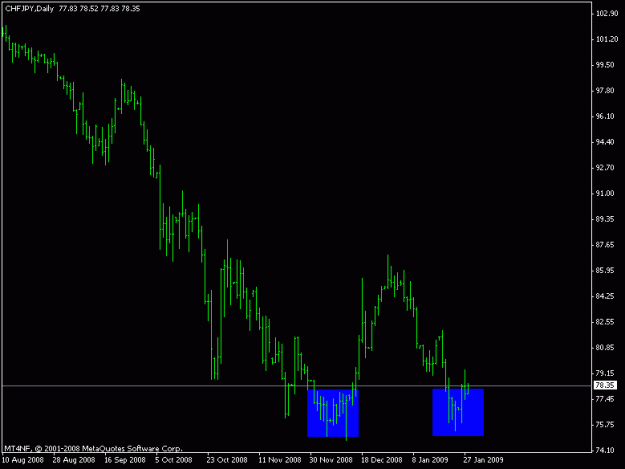Click the 8 Jan 2009 date label
This screenshot has height=469, width=625.
[430, 460]
